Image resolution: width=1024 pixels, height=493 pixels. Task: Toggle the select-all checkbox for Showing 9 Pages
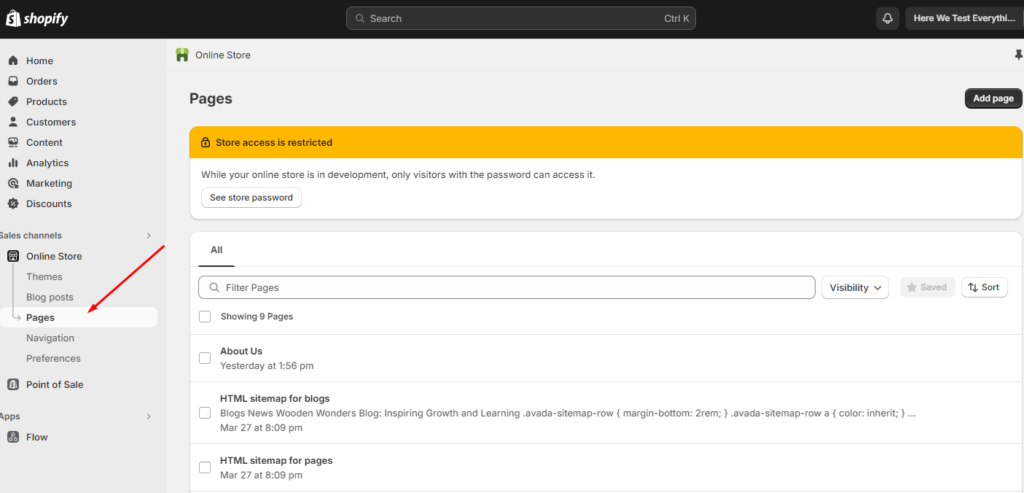[205, 316]
